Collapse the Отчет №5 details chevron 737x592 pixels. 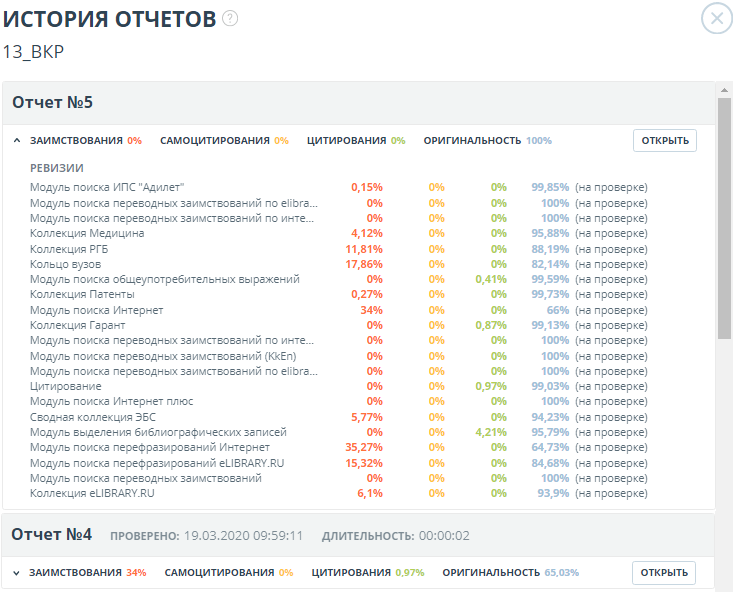tap(17, 141)
